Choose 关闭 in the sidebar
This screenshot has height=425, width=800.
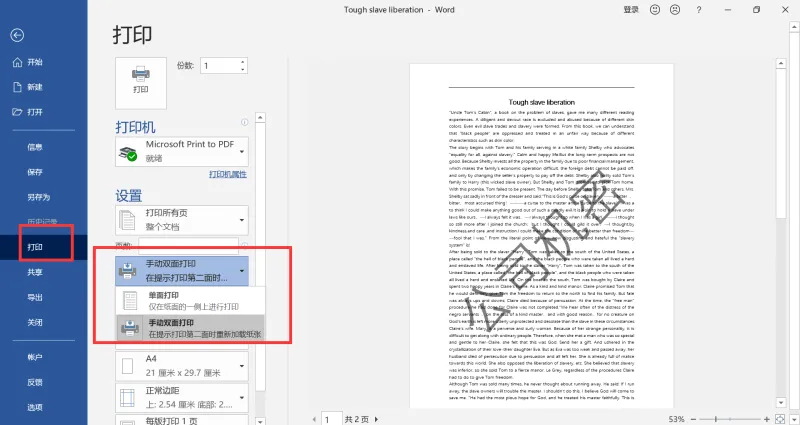(35, 322)
